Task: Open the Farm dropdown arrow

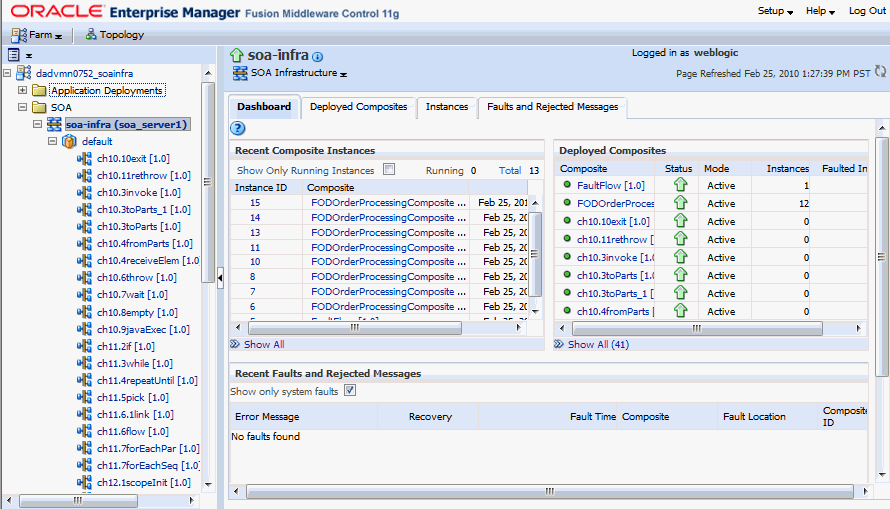Action: click(x=58, y=36)
